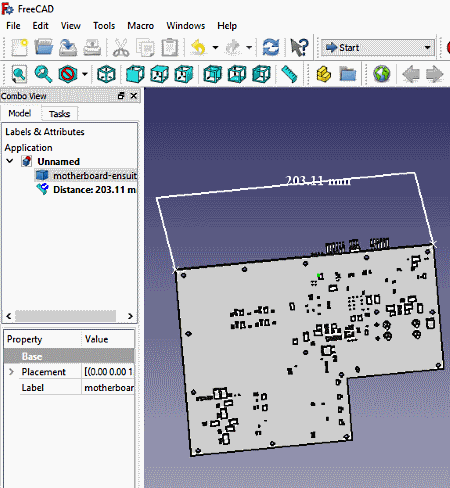Image resolution: width=450 pixels, height=488 pixels.
Task: Open the redo history dropdown arrow
Action: pyautogui.click(x=249, y=48)
